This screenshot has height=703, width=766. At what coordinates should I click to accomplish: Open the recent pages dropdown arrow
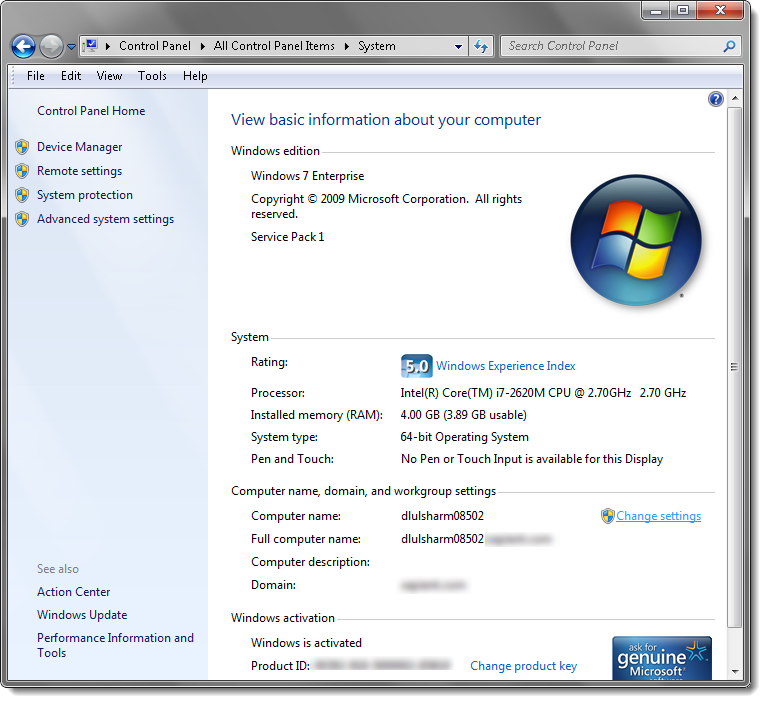[72, 47]
